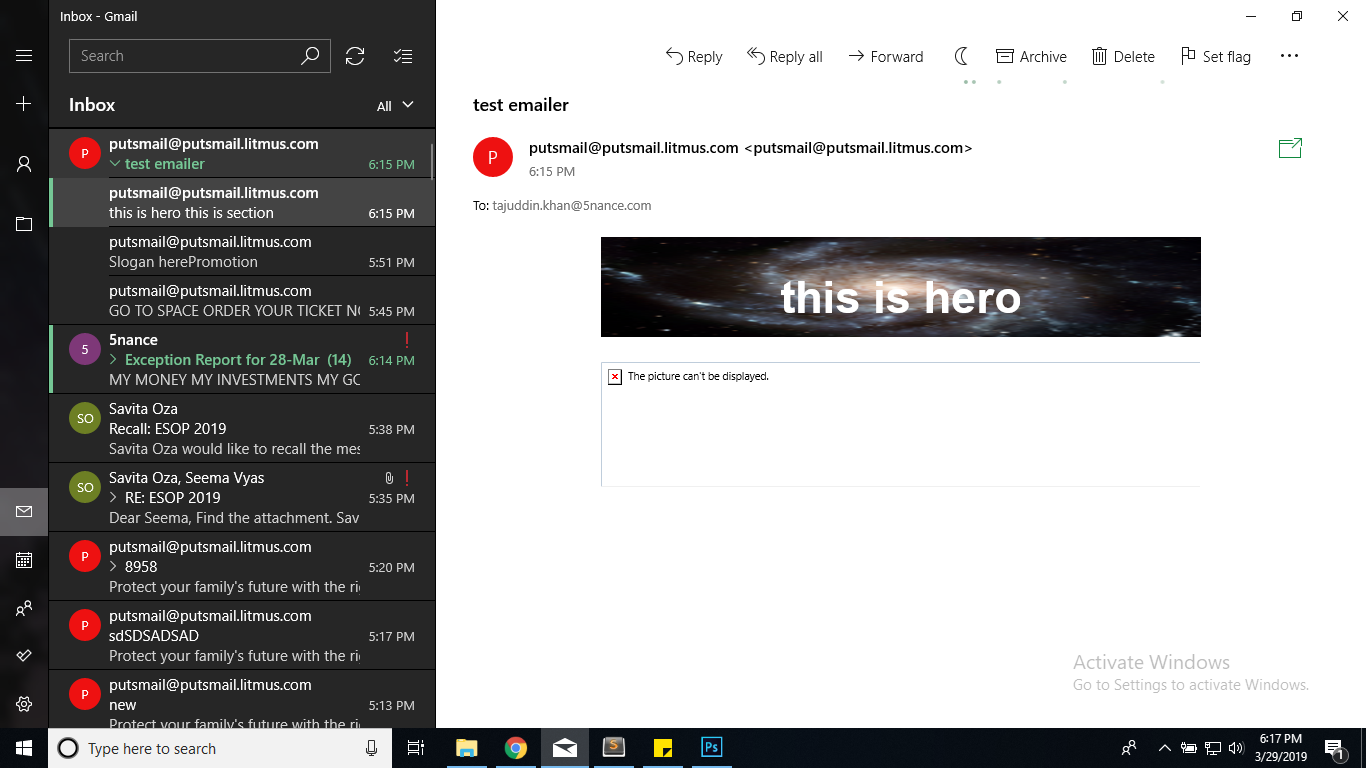The height and width of the screenshot is (768, 1366).
Task: Open the Folders icon in sidebar
Action: click(24, 224)
